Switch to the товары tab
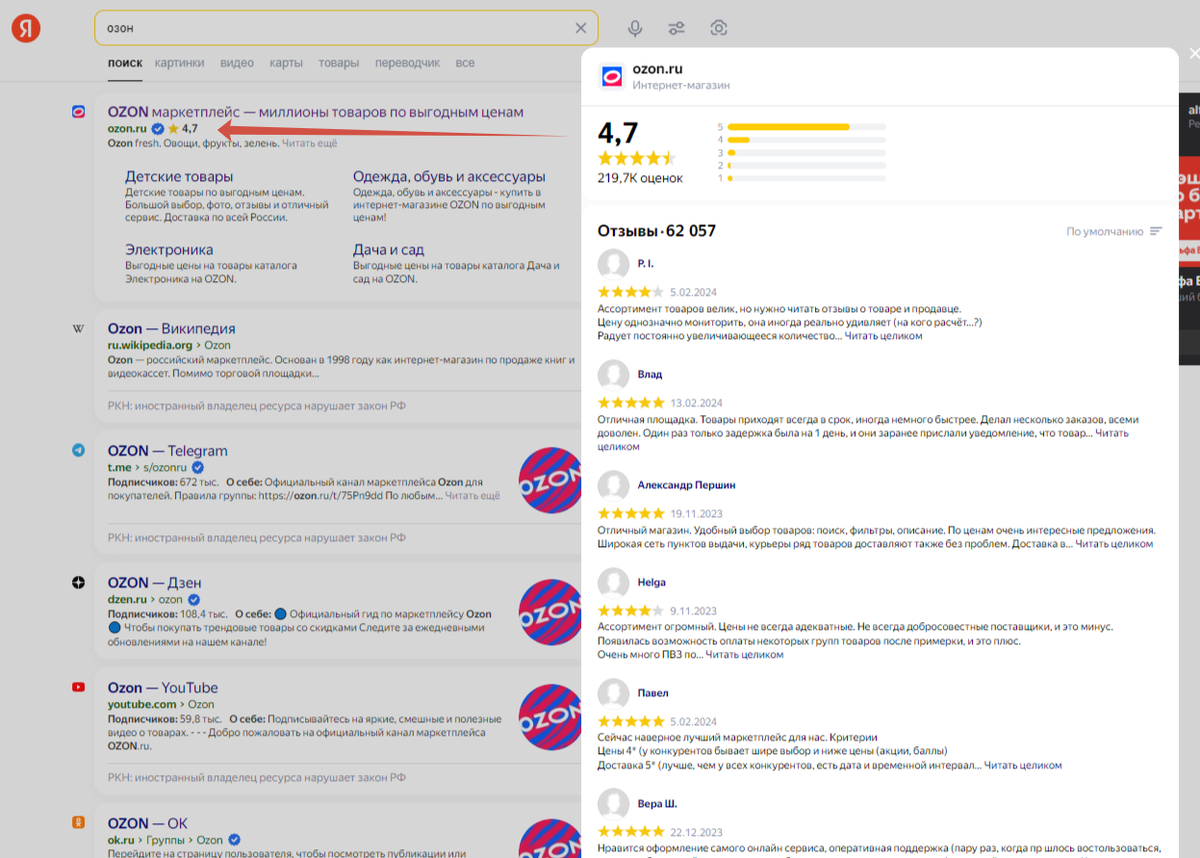1200x858 pixels. pyautogui.click(x=339, y=62)
